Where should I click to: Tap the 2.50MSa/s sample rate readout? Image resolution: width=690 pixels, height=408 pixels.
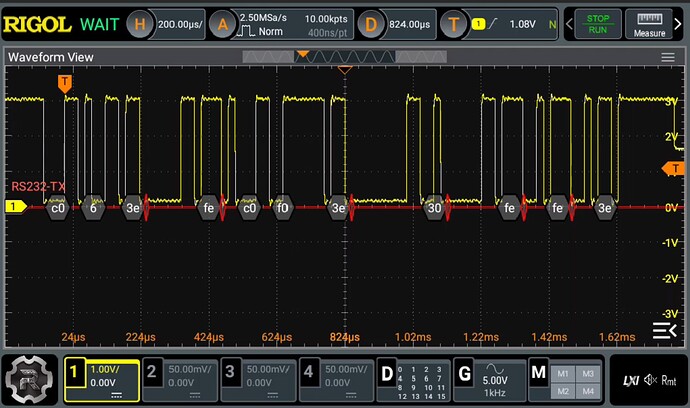point(263,18)
